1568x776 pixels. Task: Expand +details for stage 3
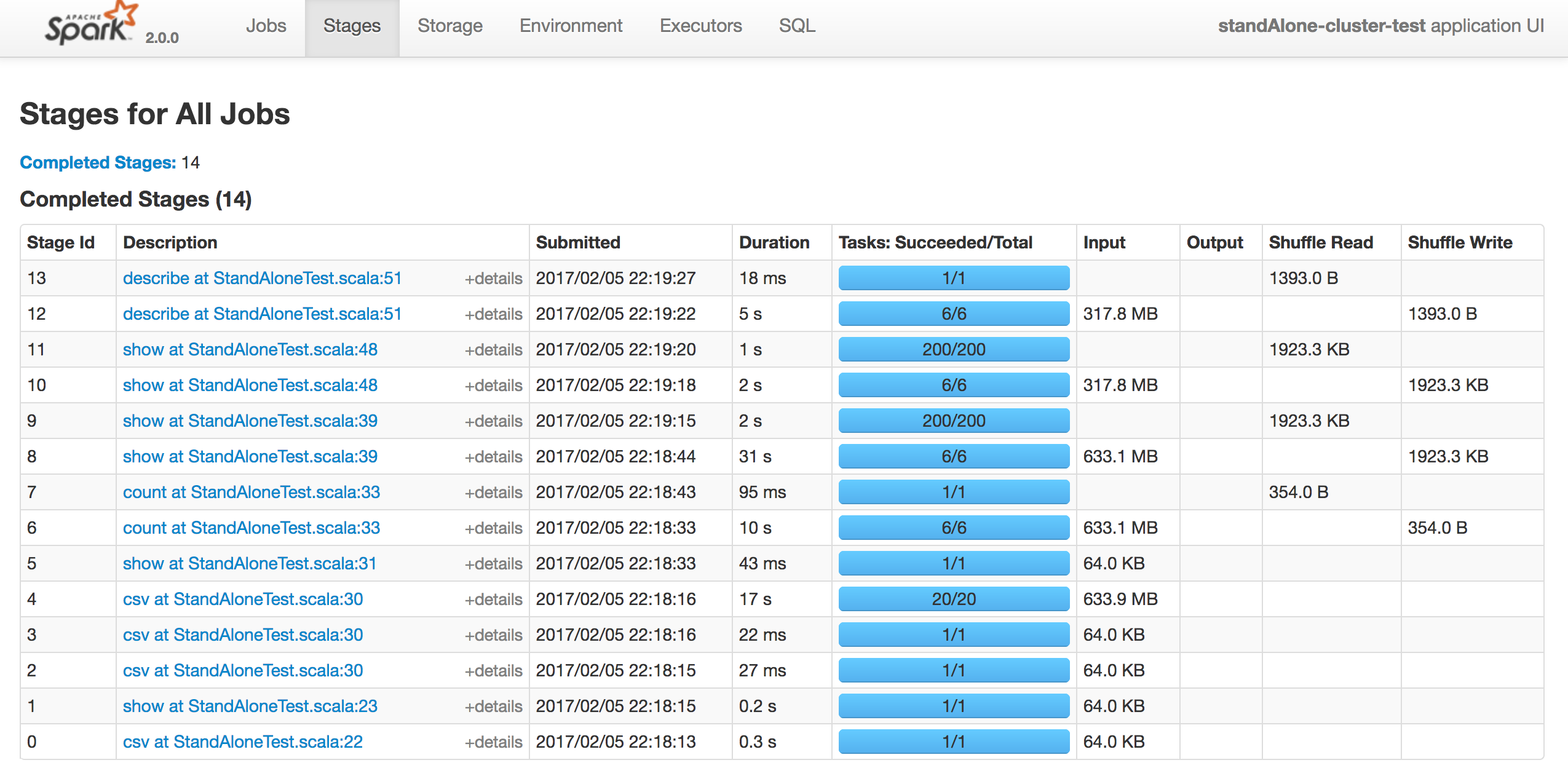(x=493, y=635)
